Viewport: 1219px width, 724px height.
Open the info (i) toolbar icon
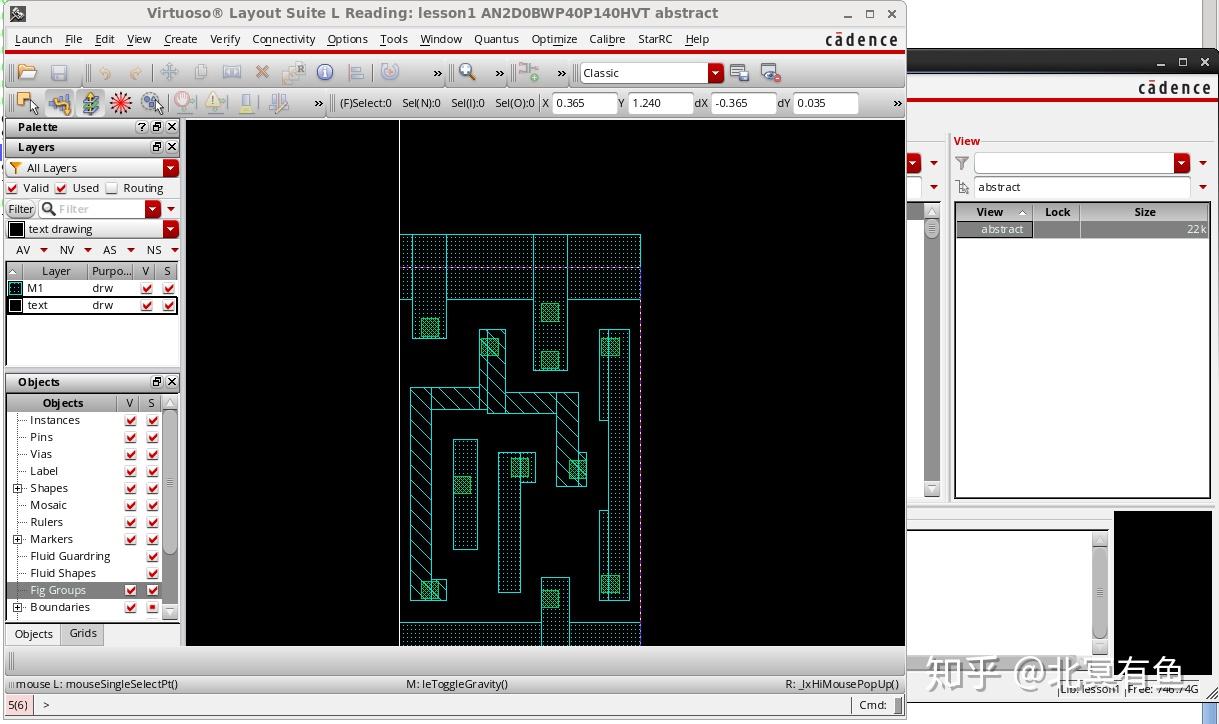pos(323,72)
